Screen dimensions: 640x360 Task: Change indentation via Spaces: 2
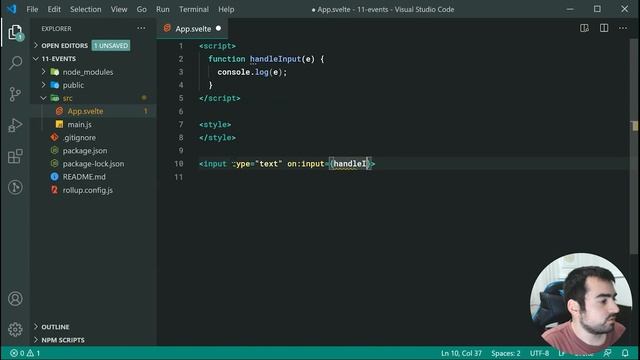(506, 353)
